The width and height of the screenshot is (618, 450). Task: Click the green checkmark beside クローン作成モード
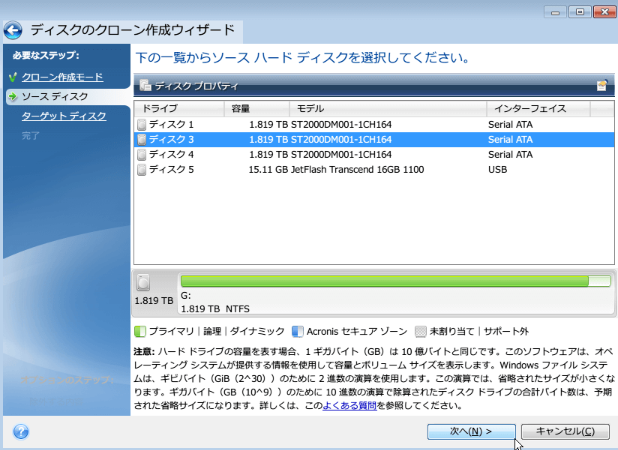click(13, 77)
